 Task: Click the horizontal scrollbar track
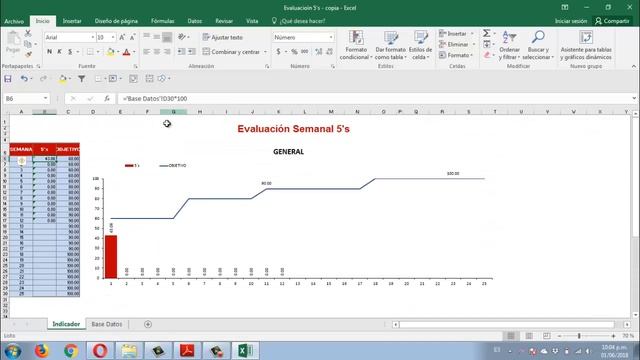(506, 324)
